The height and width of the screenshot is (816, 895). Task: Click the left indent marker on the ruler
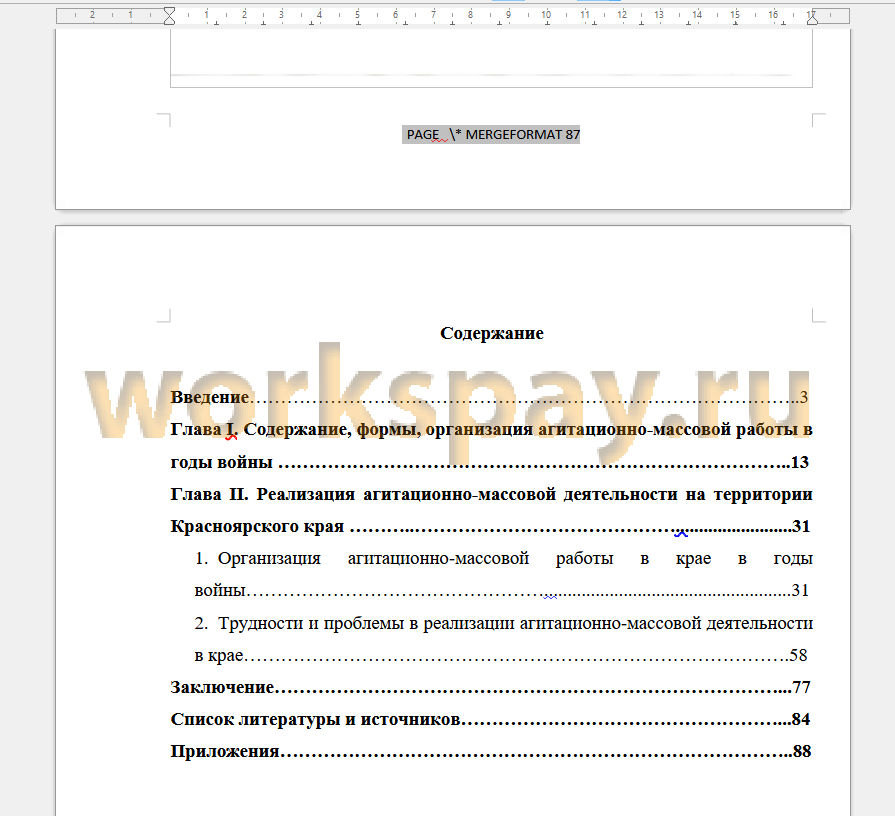pyautogui.click(x=169, y=16)
